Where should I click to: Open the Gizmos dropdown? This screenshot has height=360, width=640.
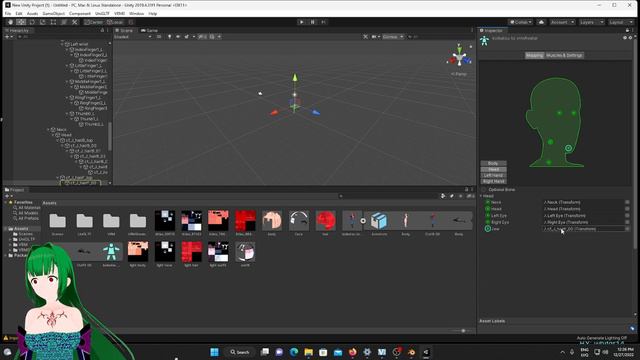click(x=393, y=37)
